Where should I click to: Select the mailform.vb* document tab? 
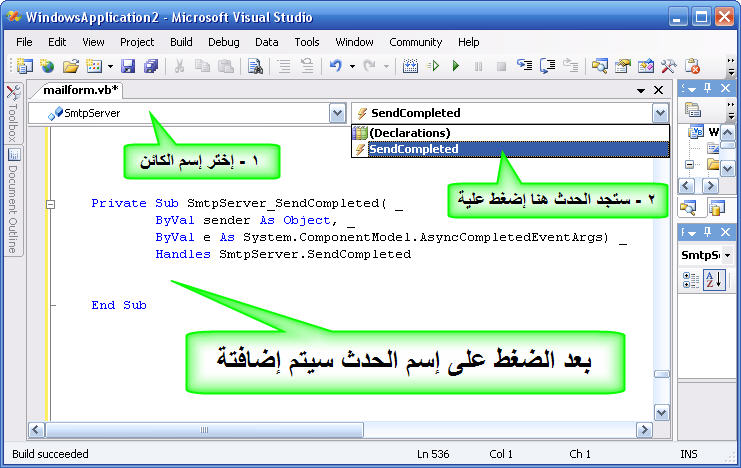click(82, 90)
